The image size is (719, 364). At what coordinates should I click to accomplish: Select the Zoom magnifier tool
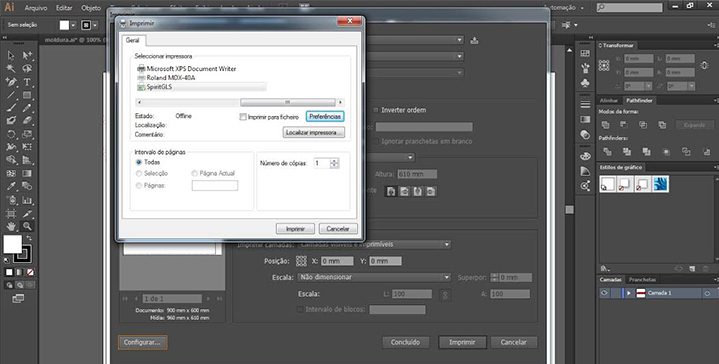click(x=27, y=226)
